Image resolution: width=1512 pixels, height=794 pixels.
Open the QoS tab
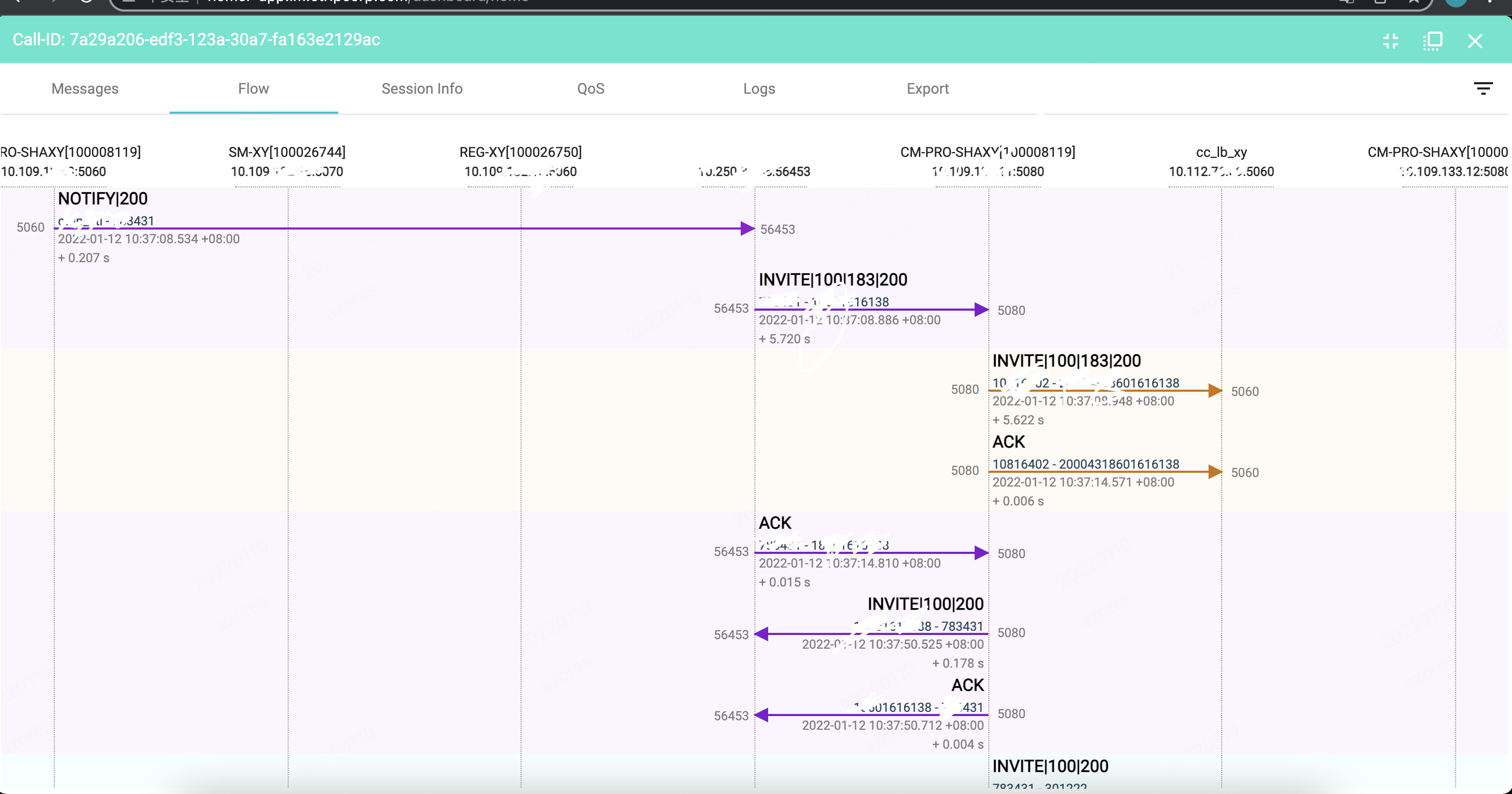coord(590,88)
